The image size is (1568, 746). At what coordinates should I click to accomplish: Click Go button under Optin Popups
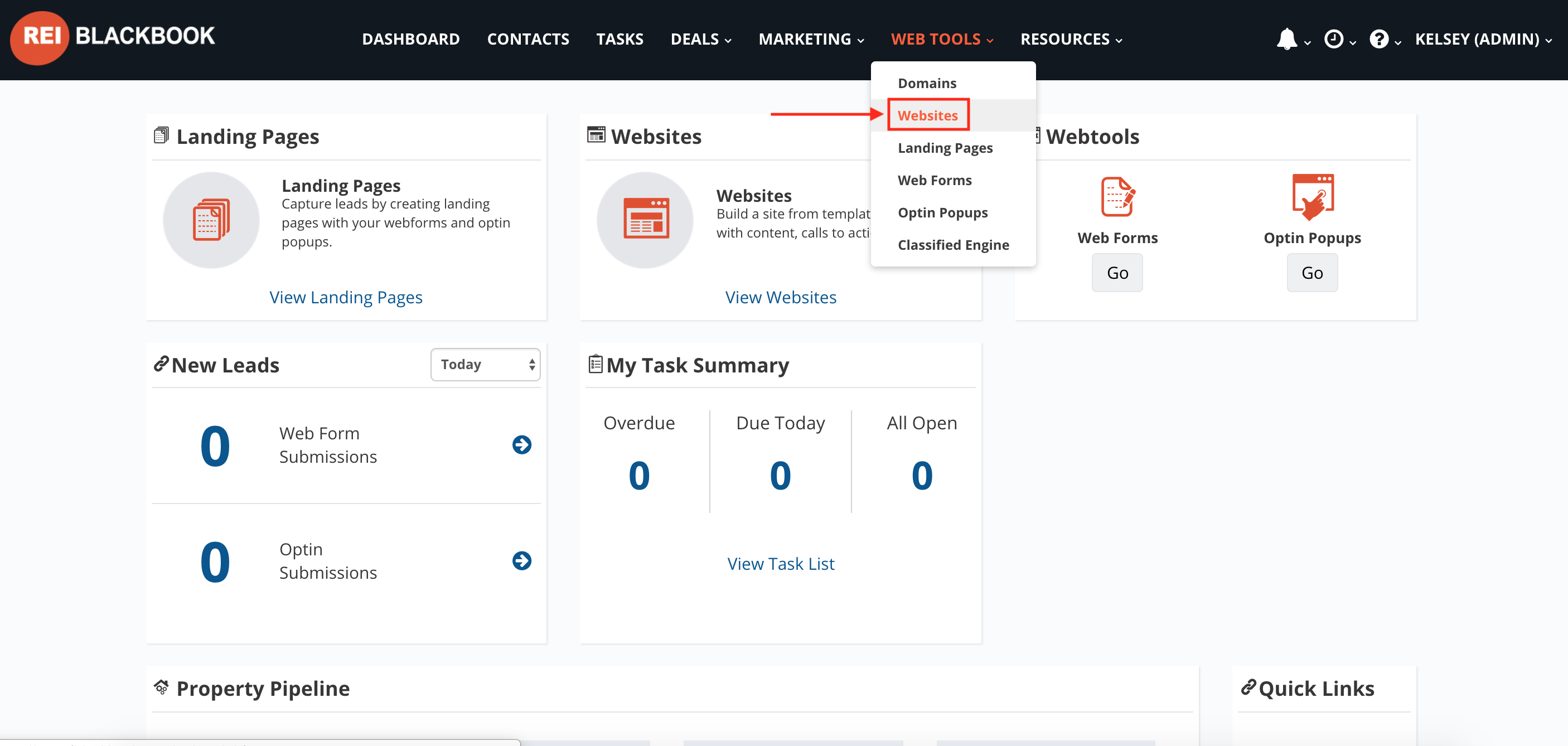tap(1313, 273)
